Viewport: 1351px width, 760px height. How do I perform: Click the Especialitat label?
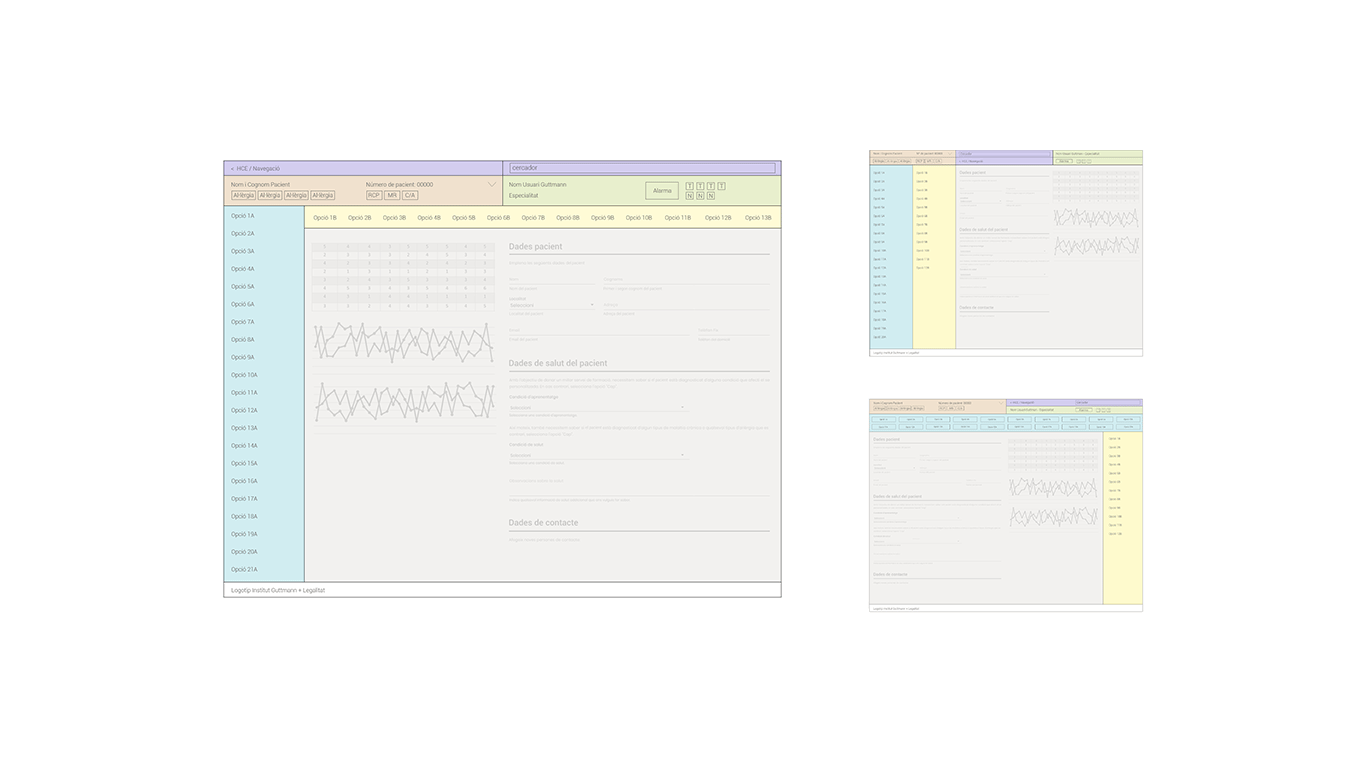tap(523, 196)
